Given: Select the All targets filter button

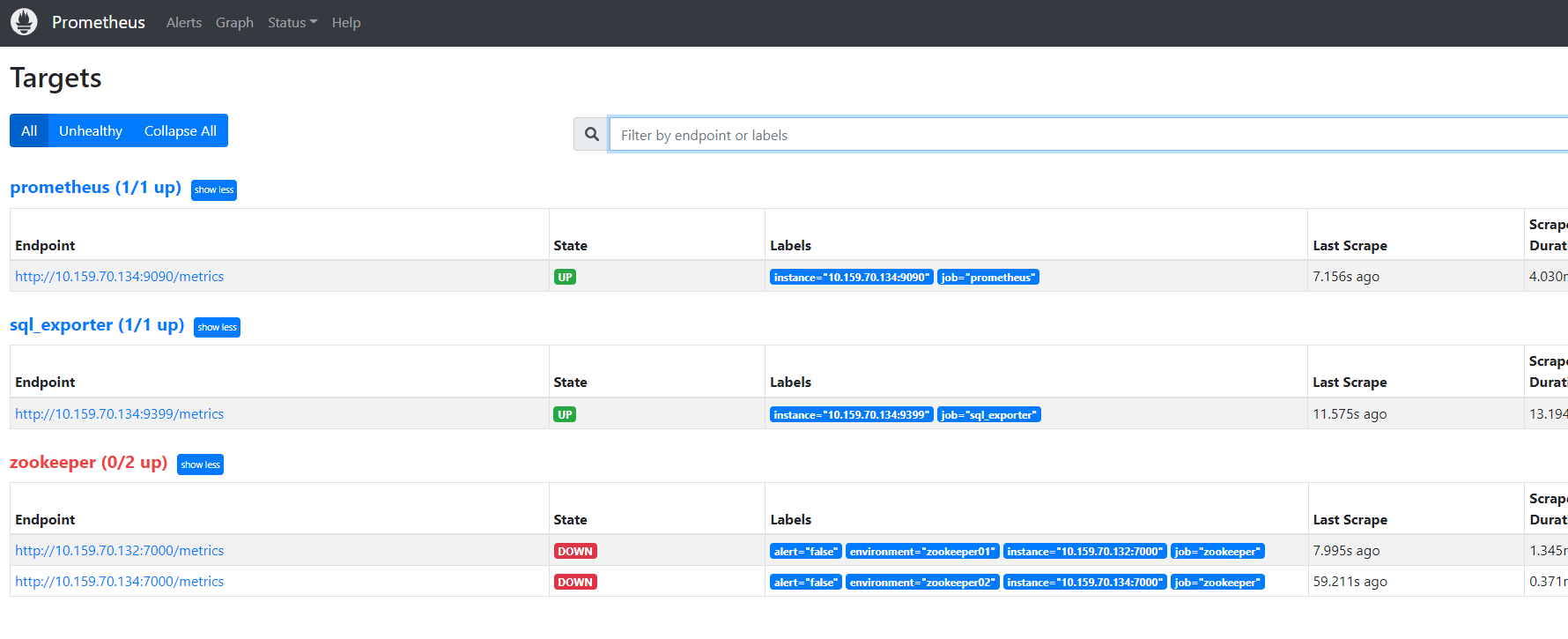Looking at the screenshot, I should [29, 130].
